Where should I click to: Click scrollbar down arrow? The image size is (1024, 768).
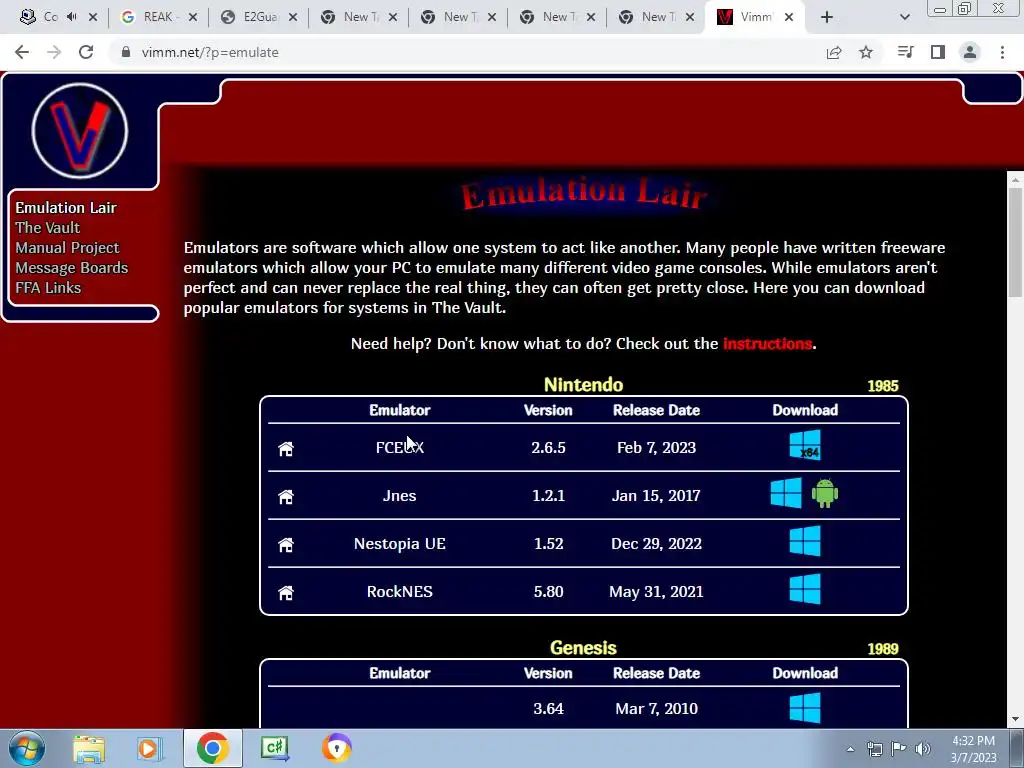(x=1016, y=720)
